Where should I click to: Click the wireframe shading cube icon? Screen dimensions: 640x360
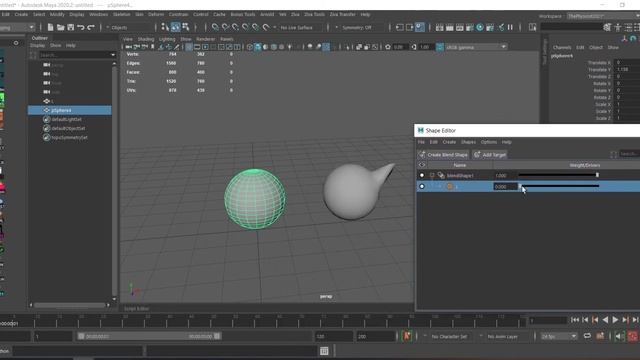click(x=250, y=47)
